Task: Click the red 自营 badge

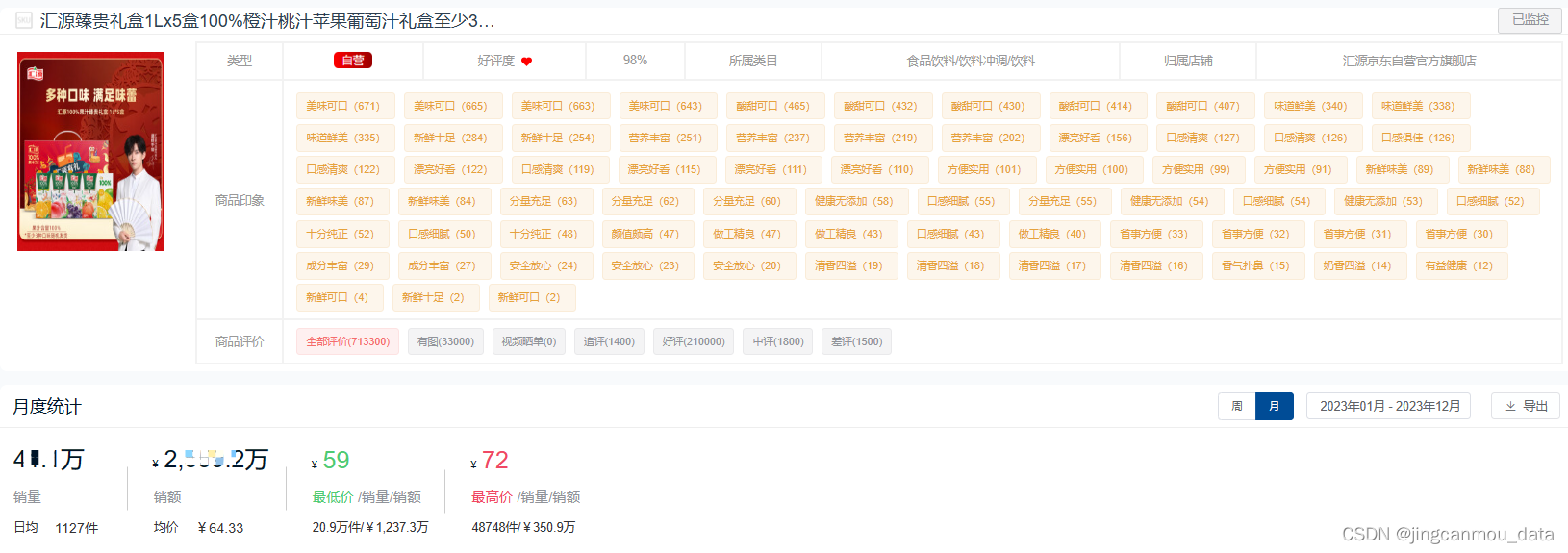Action: [x=353, y=61]
